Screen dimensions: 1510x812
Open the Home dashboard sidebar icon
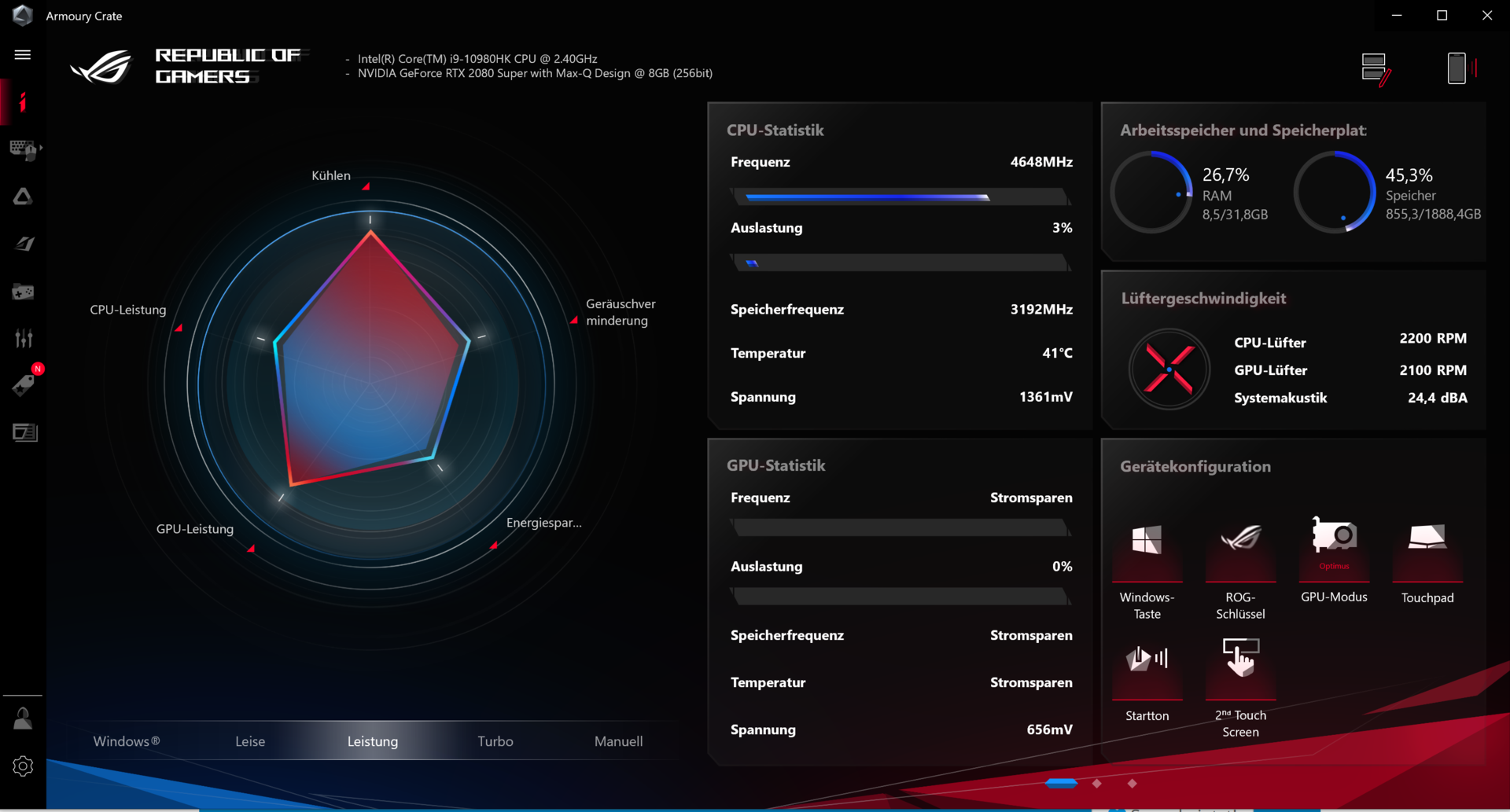coord(23,102)
